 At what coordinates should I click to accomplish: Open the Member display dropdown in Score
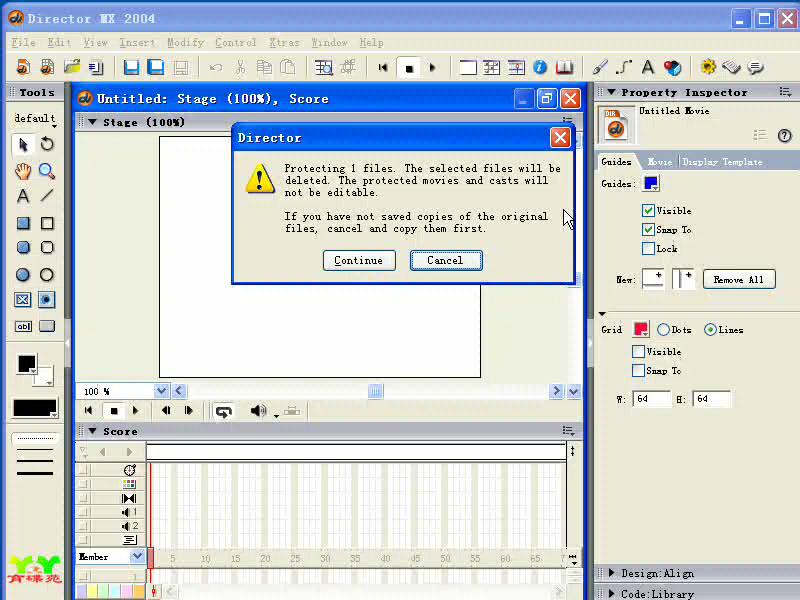pyautogui.click(x=137, y=556)
